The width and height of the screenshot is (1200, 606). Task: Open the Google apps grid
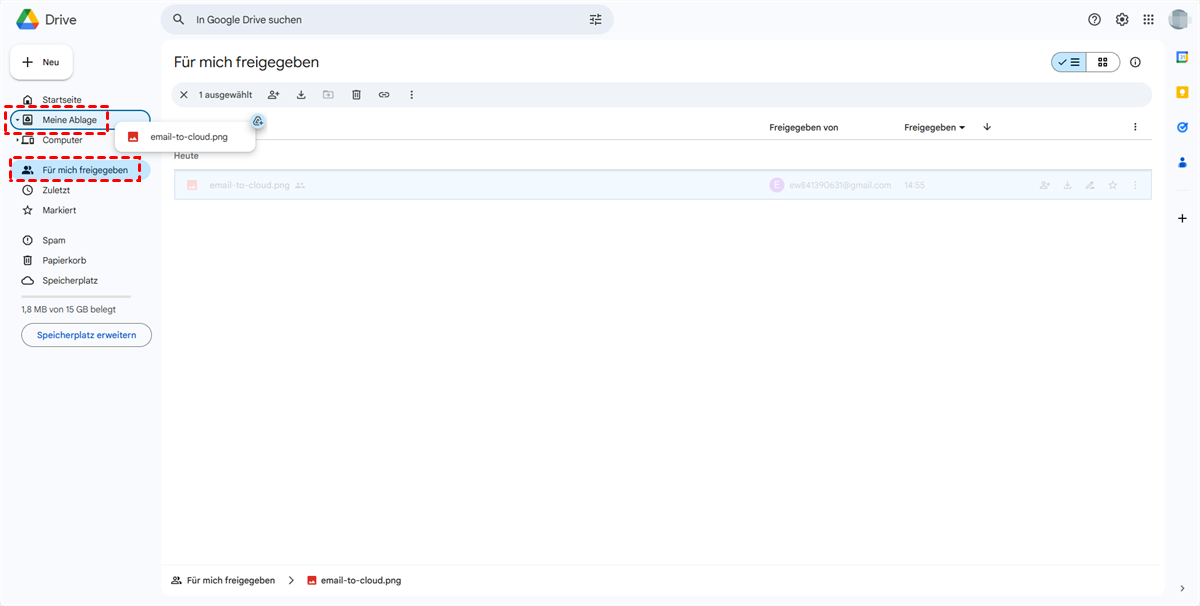click(1149, 20)
